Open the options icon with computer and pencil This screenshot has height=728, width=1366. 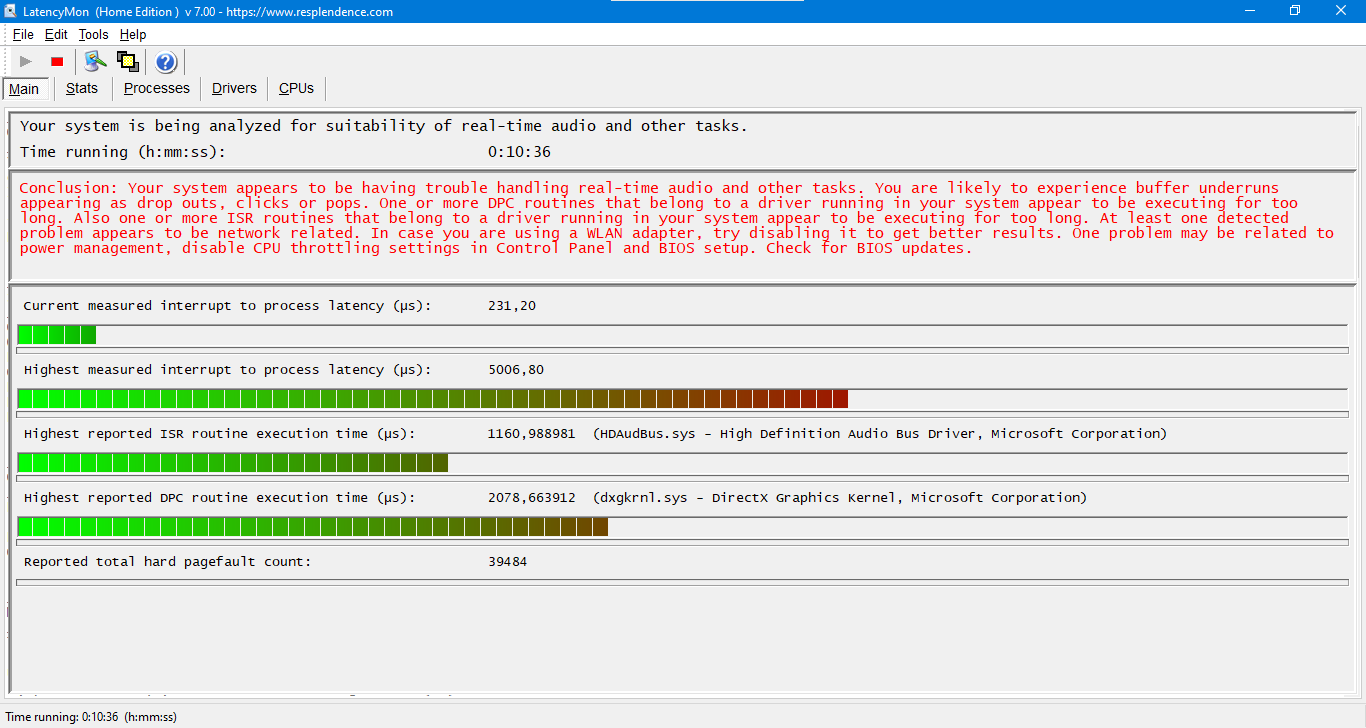95,62
